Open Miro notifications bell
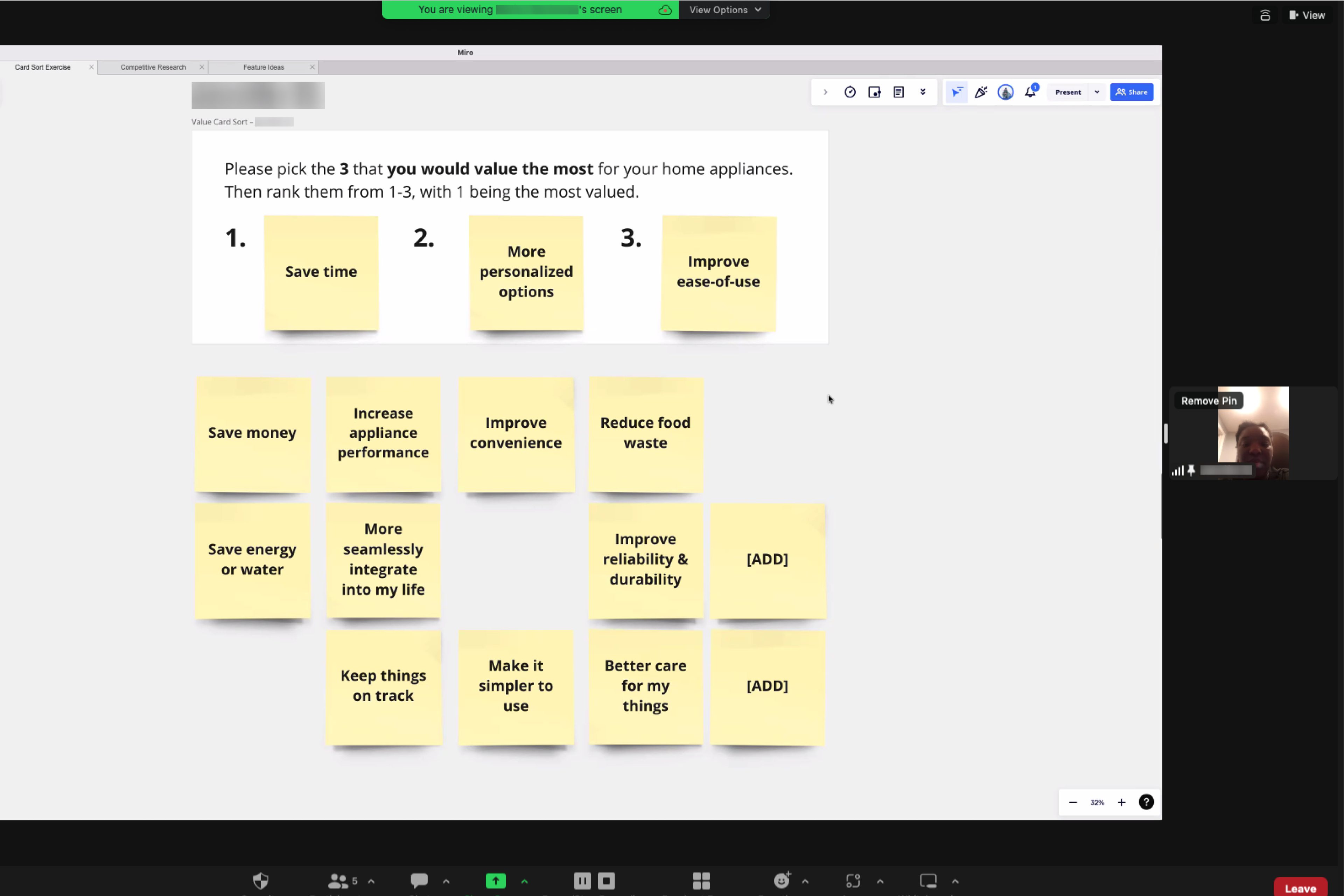 [x=1031, y=92]
